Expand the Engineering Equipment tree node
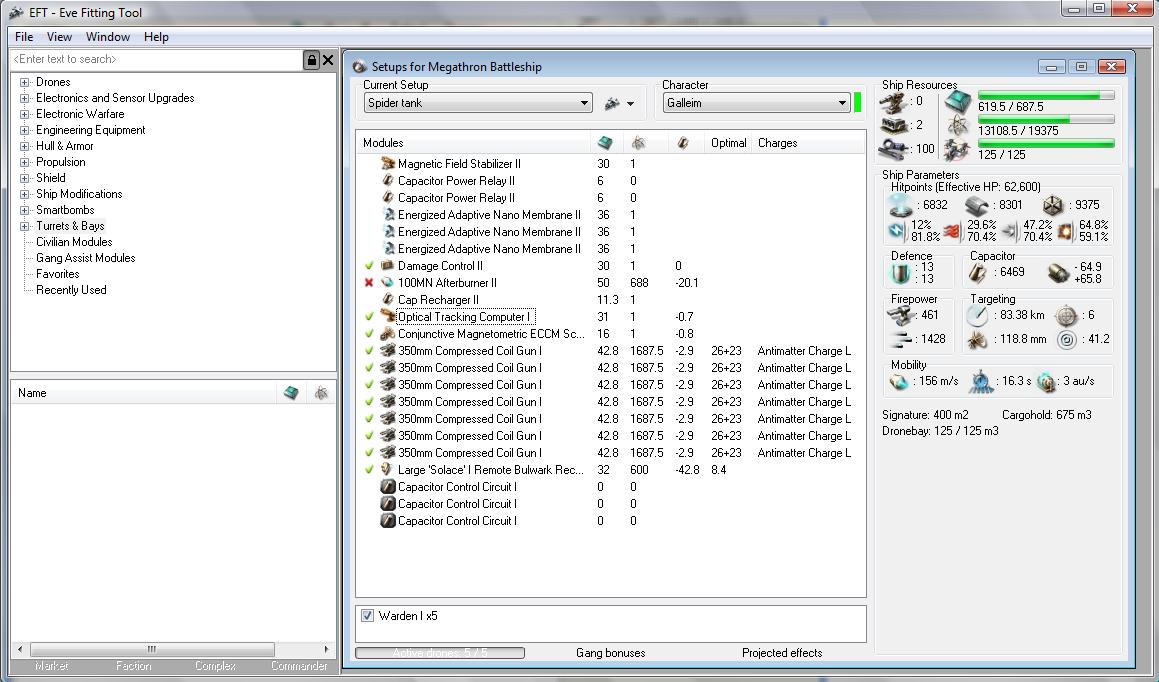 [x=24, y=130]
